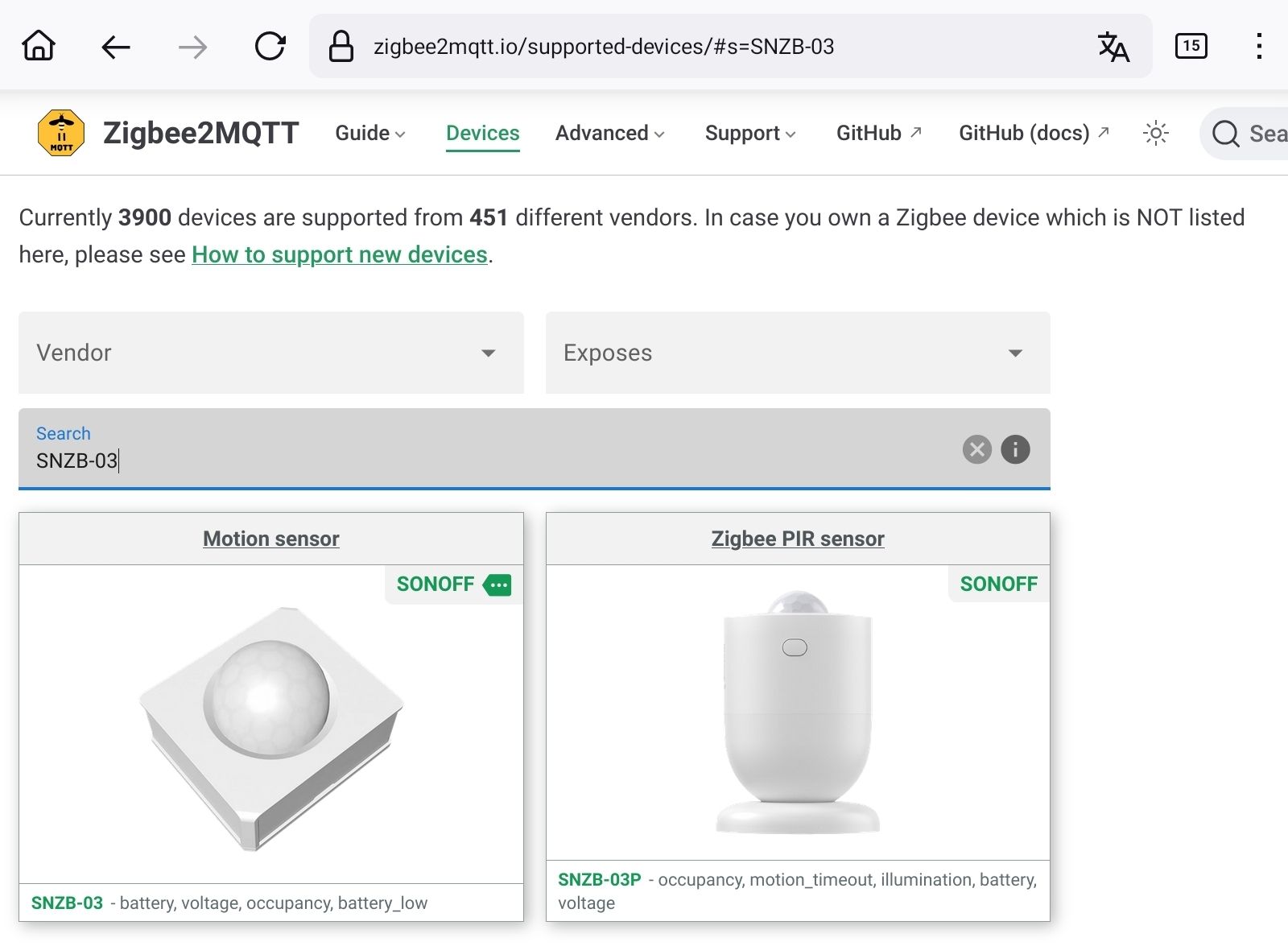Click SONOFF vendor text on Motion sensor card
1288x946 pixels.
click(x=436, y=584)
